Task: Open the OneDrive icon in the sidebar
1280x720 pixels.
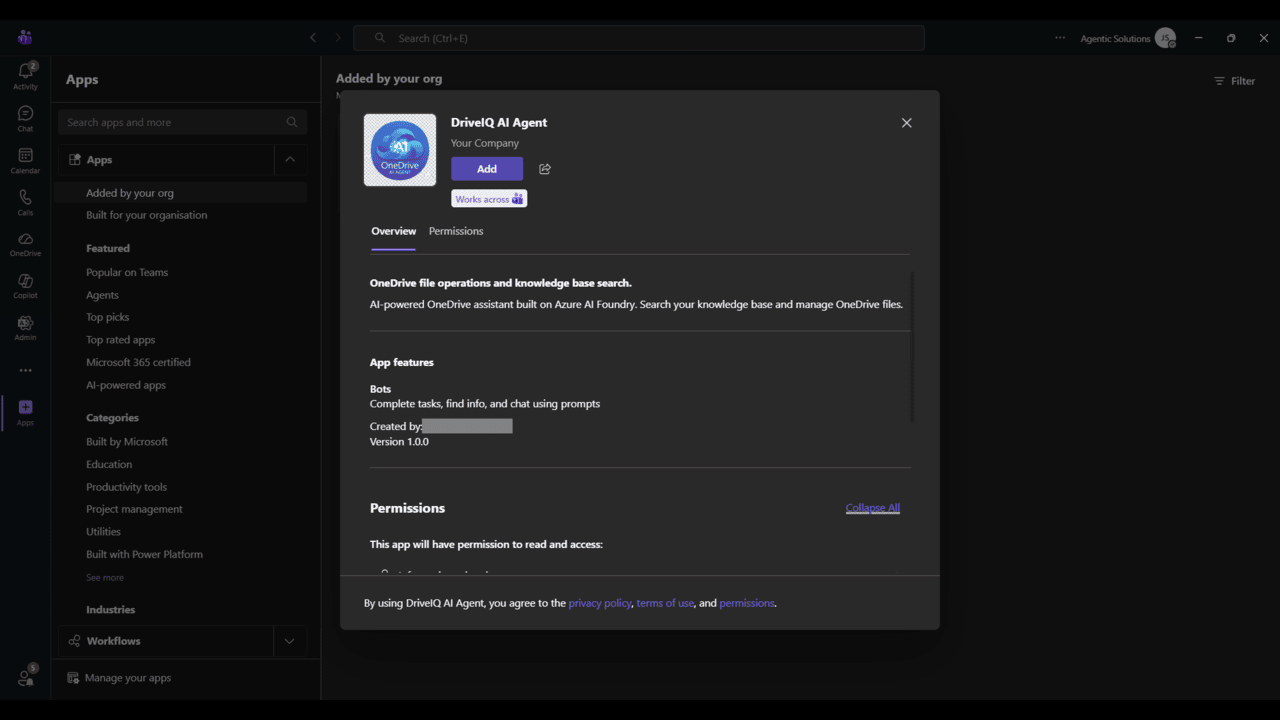Action: tap(25, 244)
